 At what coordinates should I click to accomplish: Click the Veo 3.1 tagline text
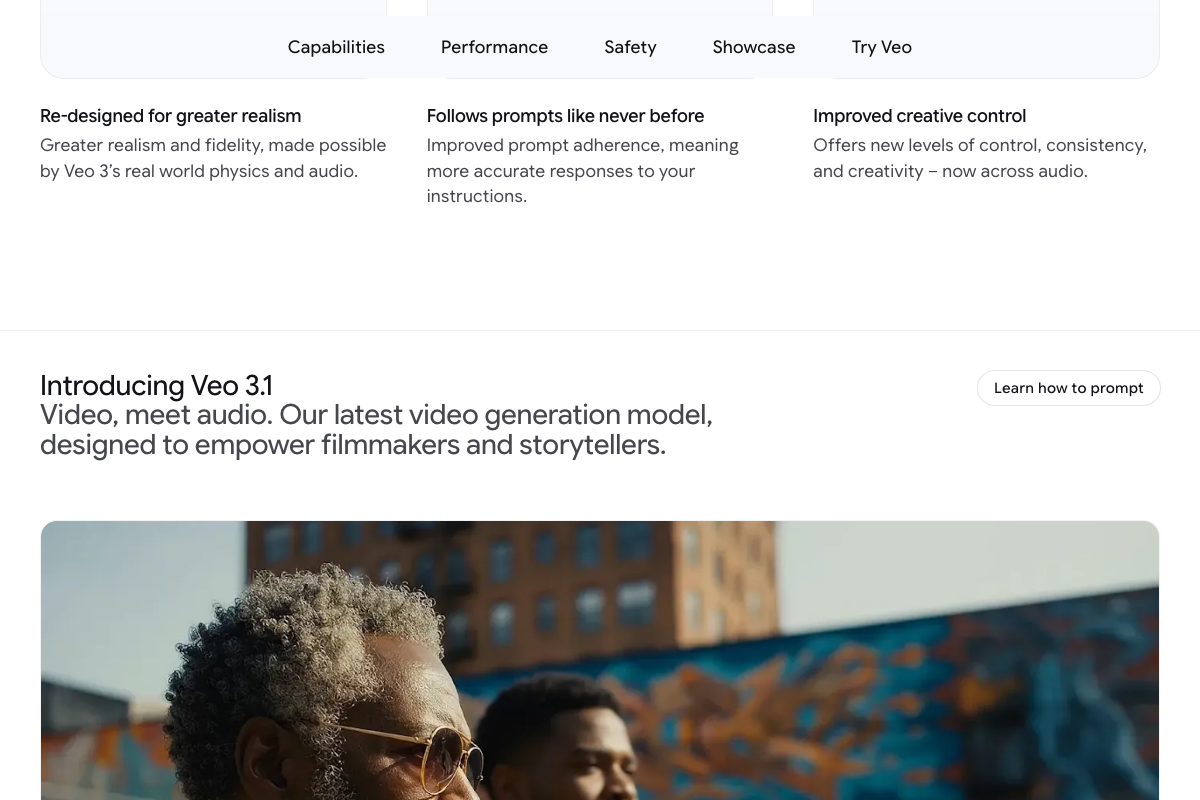(x=376, y=429)
